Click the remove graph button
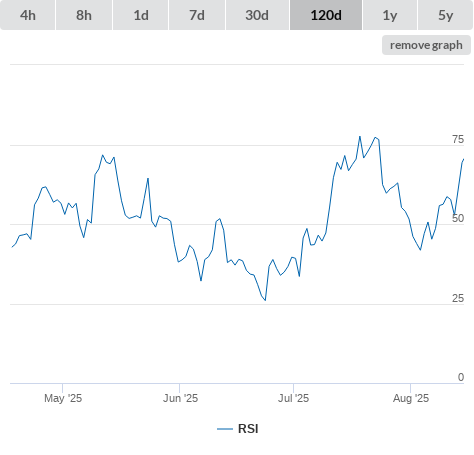The width and height of the screenshot is (474, 455). tap(426, 45)
